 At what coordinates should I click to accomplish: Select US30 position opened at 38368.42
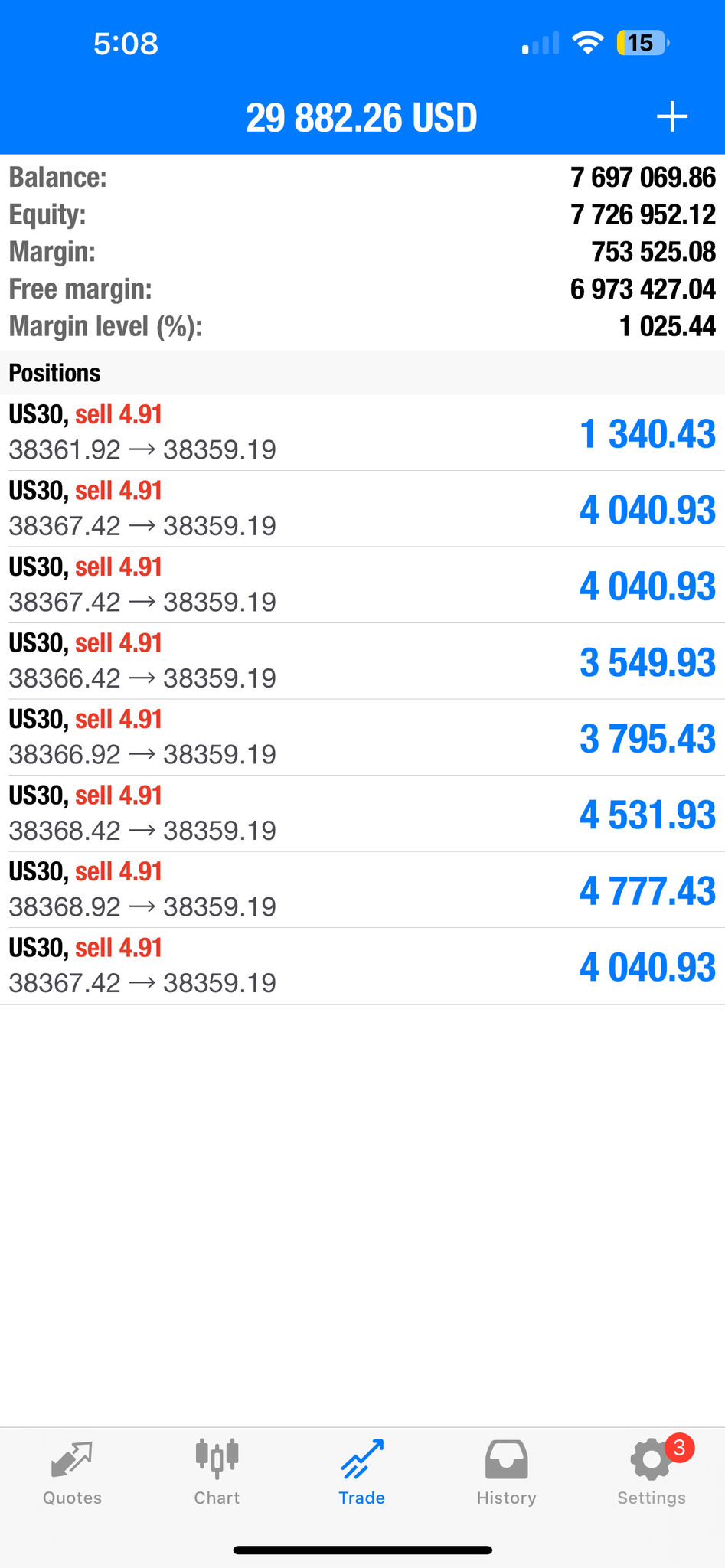[x=362, y=813]
